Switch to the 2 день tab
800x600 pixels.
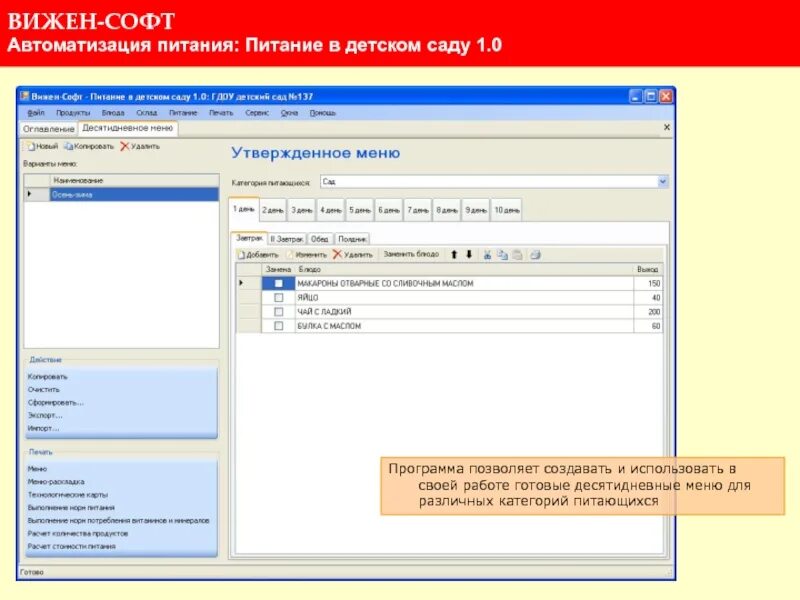[273, 210]
